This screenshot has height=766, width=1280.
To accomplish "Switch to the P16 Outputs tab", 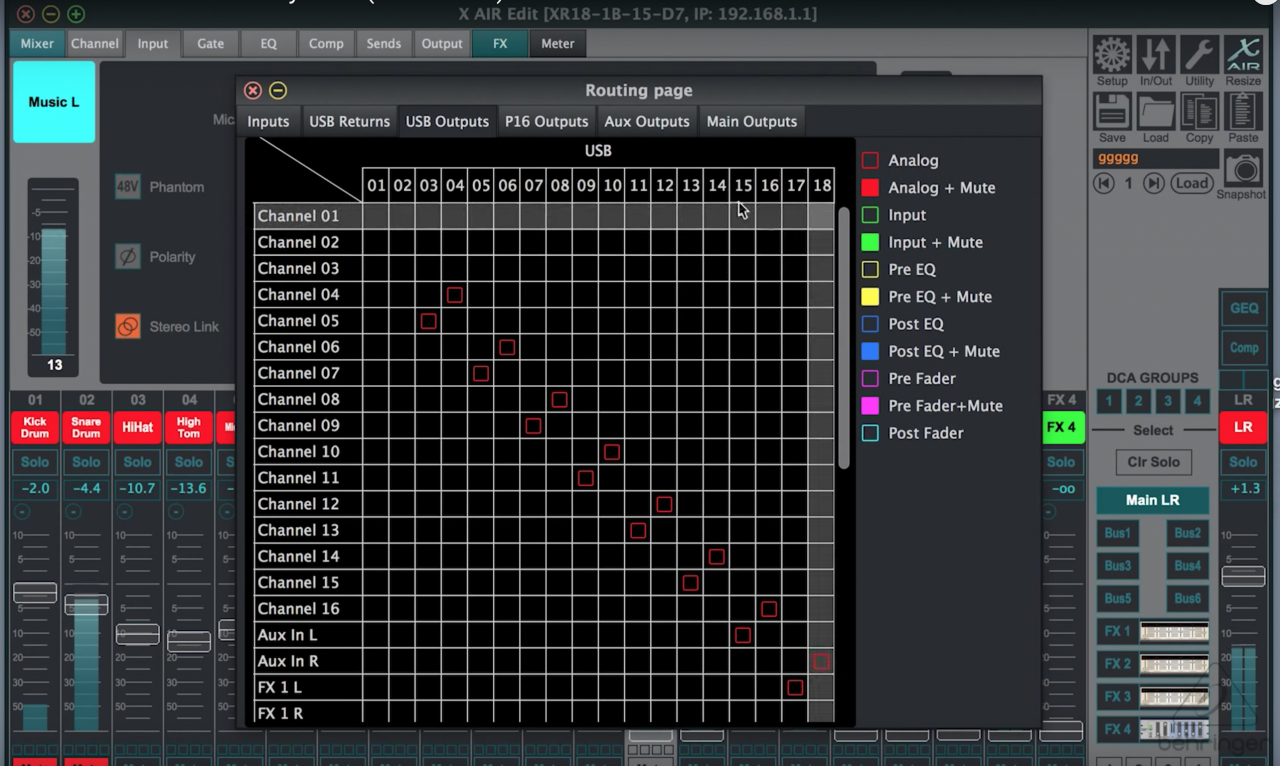I will pos(546,121).
